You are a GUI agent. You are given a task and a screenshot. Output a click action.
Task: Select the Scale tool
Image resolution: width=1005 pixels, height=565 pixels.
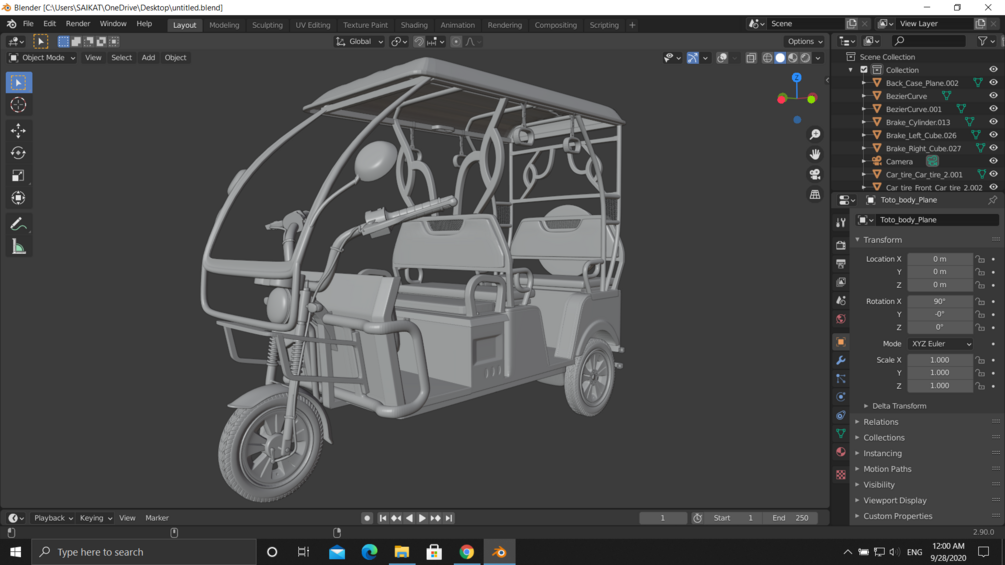(x=18, y=176)
